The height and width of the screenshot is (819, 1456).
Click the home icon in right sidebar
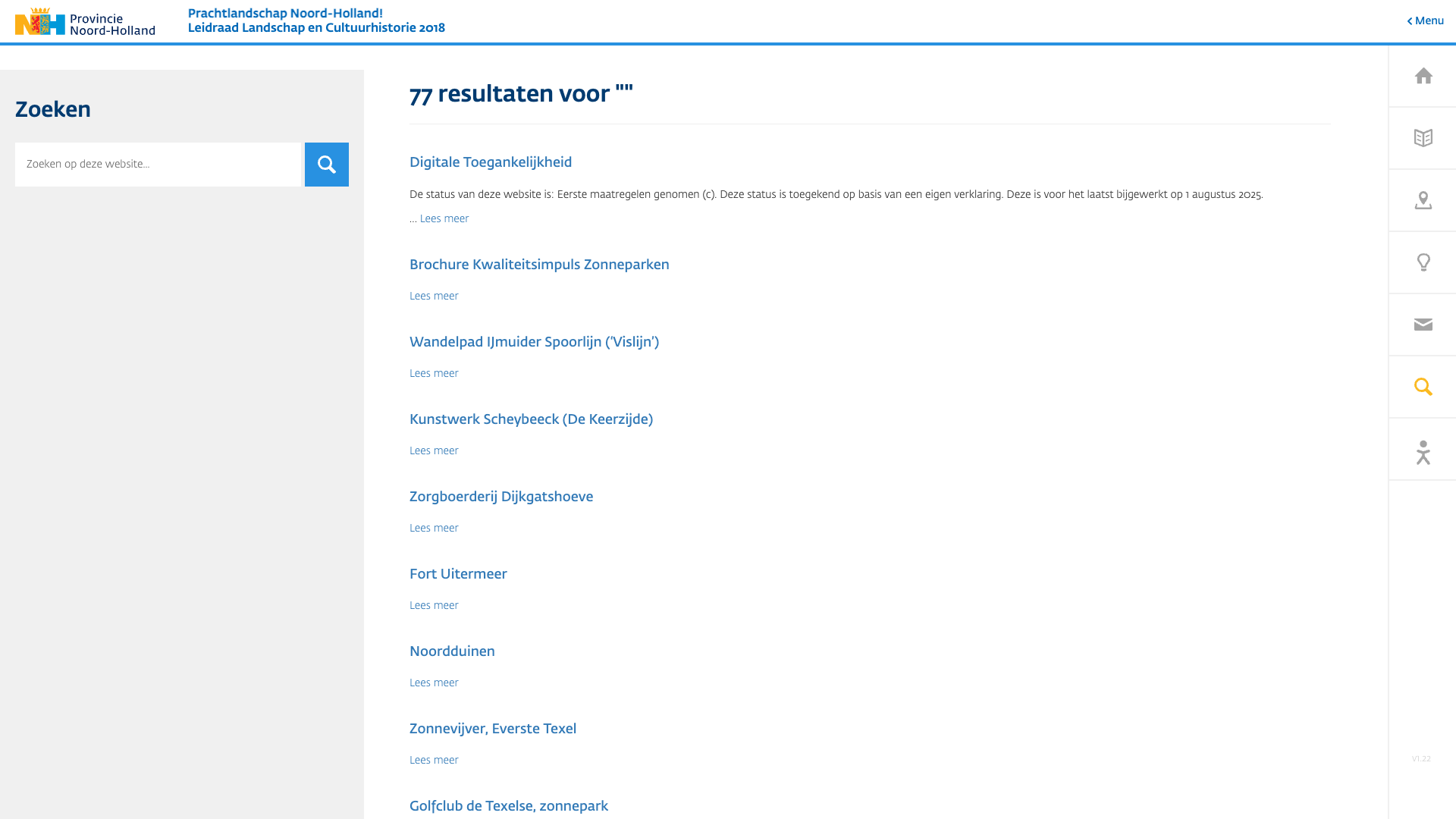1423,76
